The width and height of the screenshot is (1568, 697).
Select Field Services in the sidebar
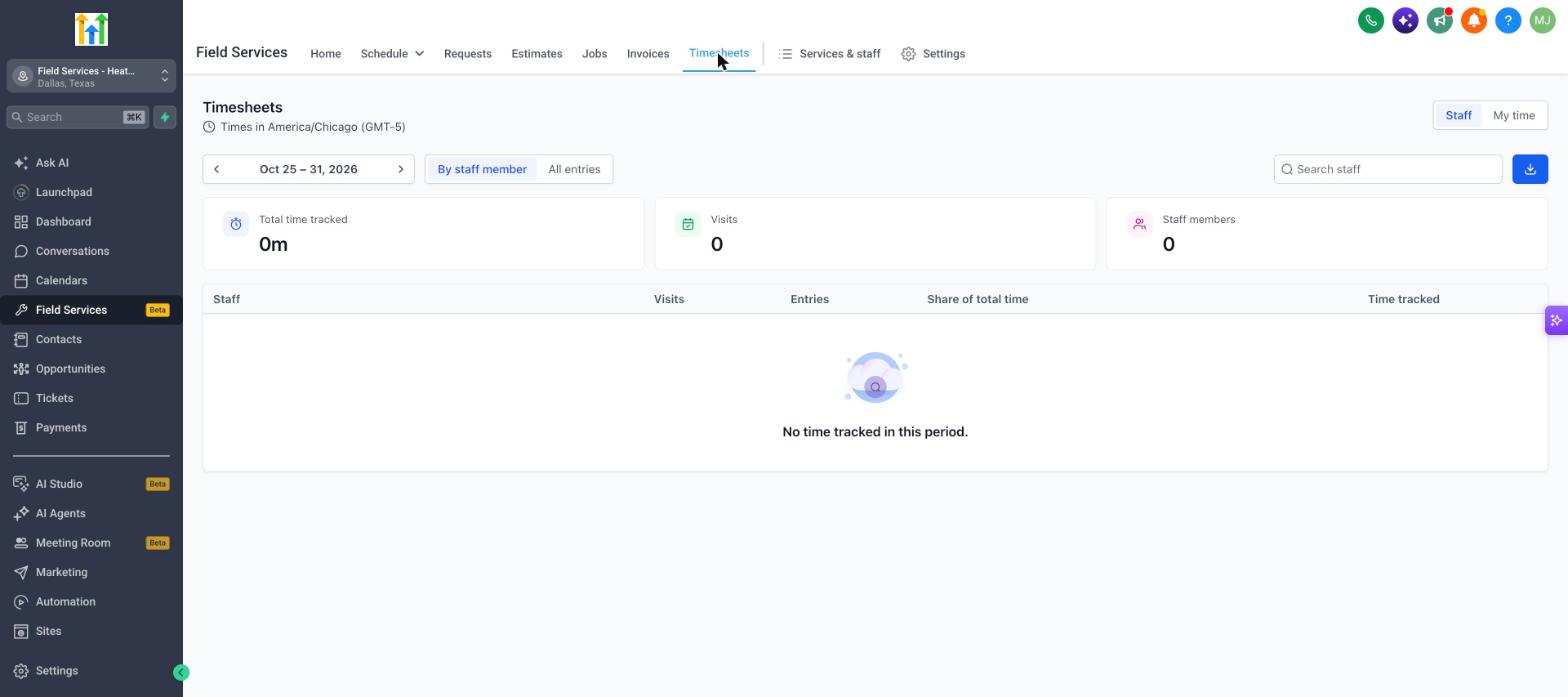91,310
